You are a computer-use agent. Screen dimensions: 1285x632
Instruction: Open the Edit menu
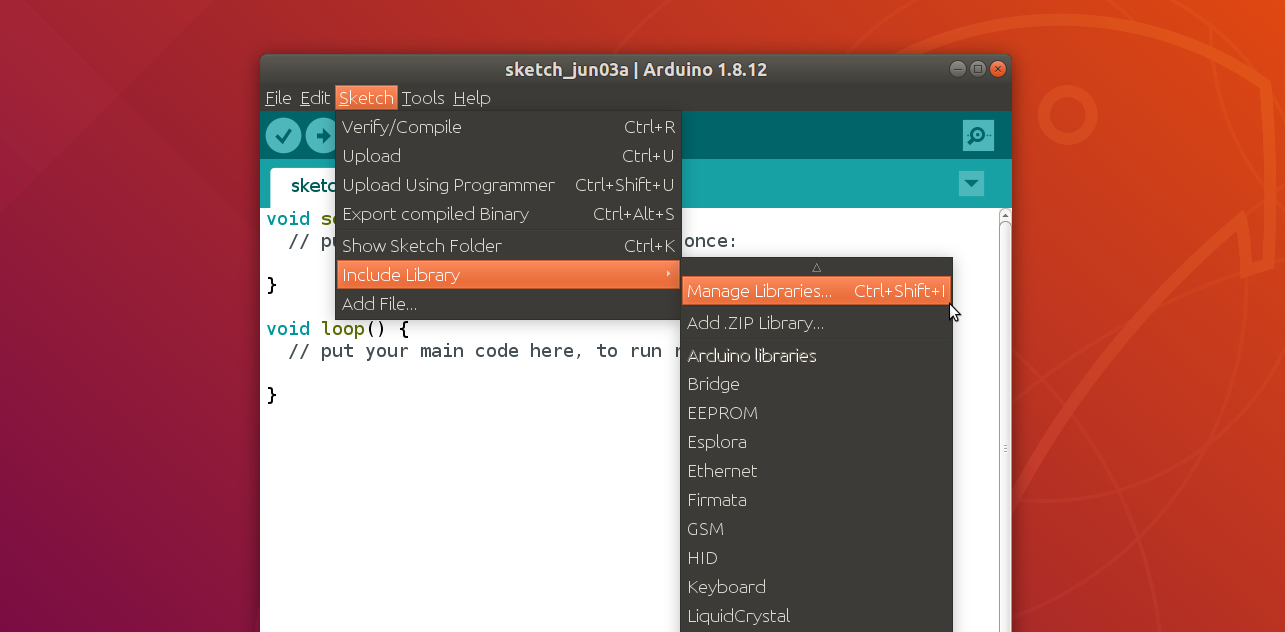pos(315,98)
